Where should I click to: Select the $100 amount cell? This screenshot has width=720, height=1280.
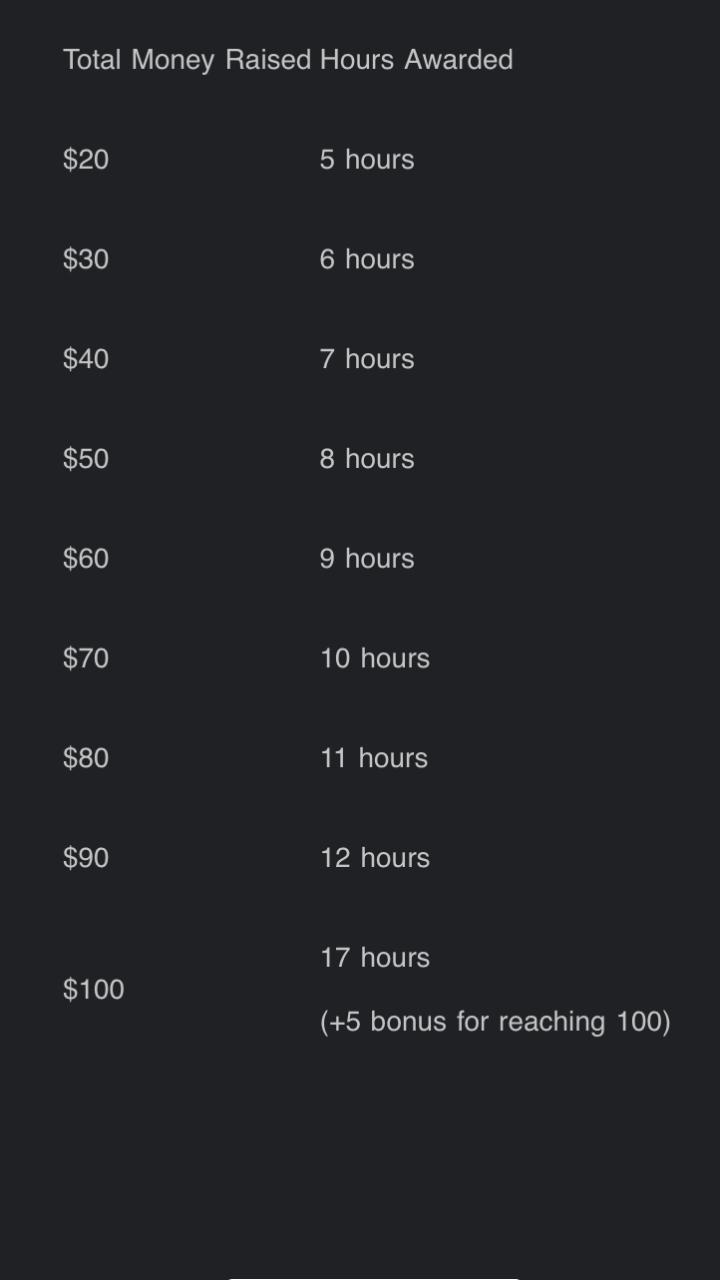click(x=94, y=990)
